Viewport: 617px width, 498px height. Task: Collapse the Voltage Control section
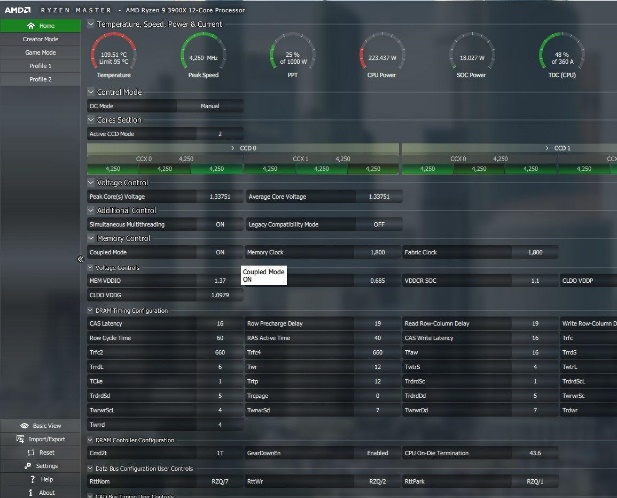[x=91, y=183]
